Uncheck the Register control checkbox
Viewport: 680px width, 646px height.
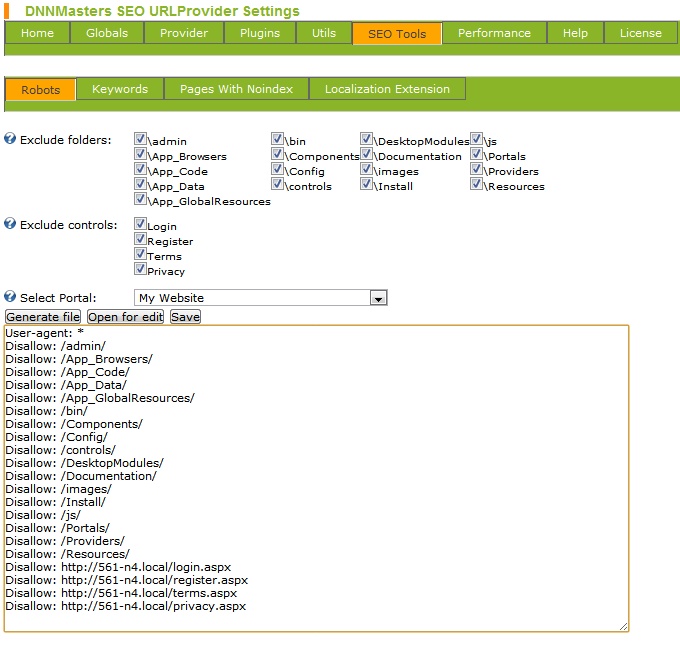[140, 239]
